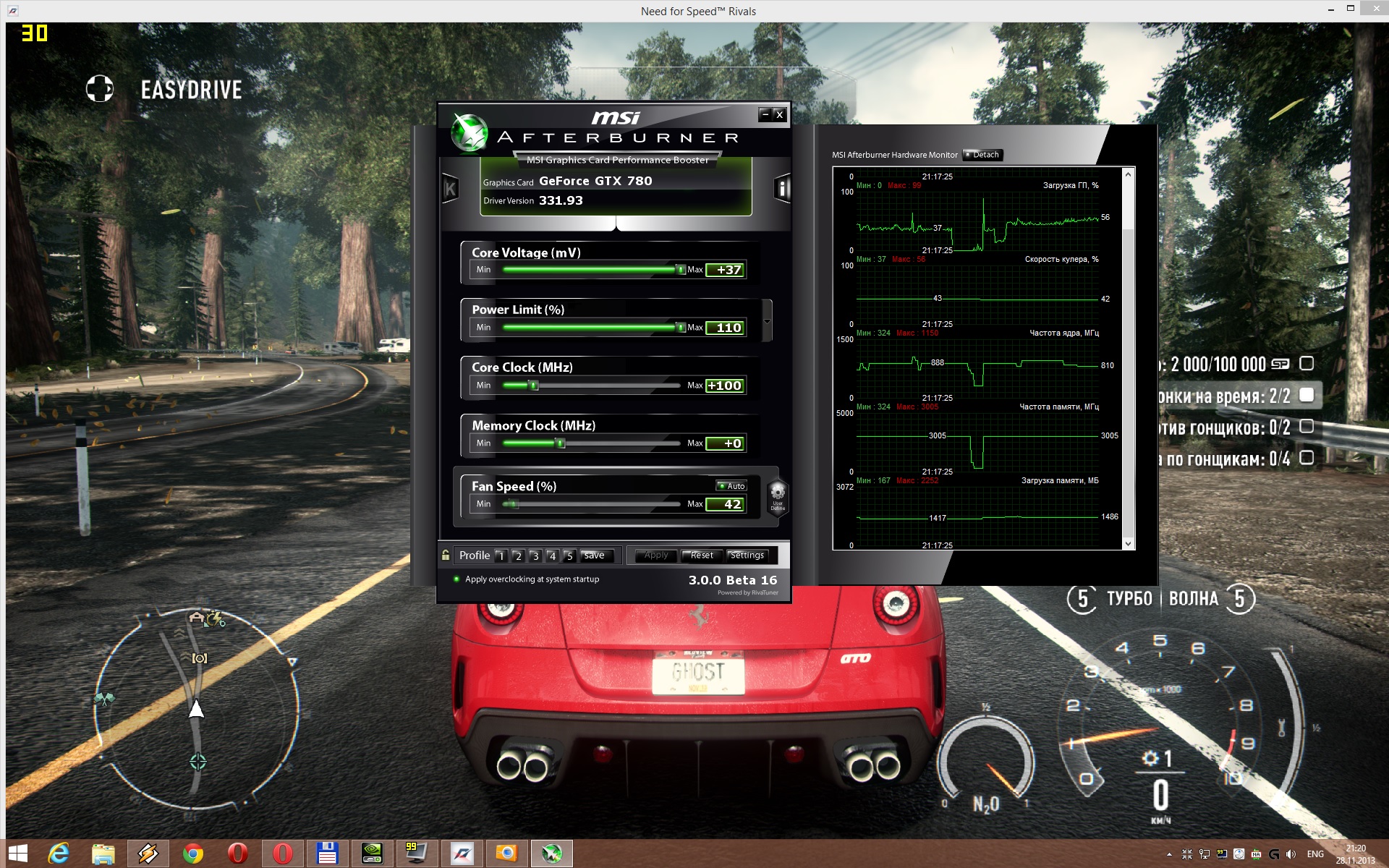The height and width of the screenshot is (868, 1389).
Task: Select profile slot 1
Action: 501,556
